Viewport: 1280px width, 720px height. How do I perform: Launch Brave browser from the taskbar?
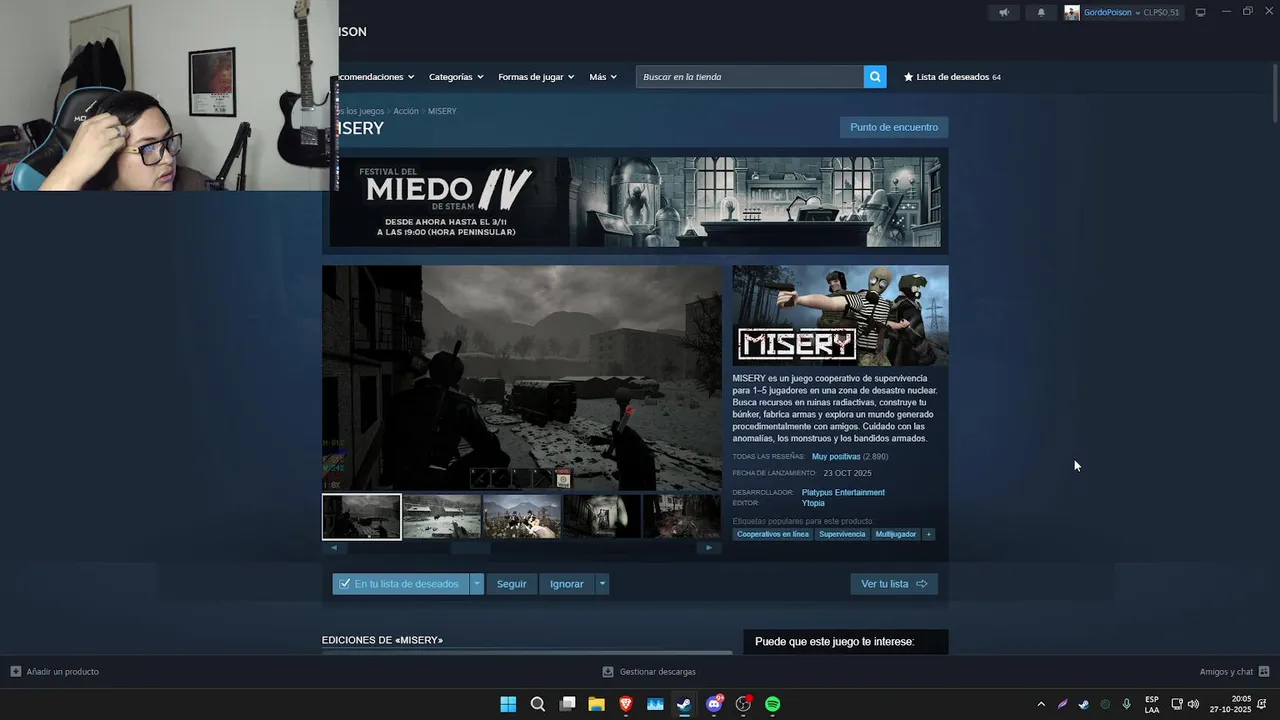(x=626, y=704)
